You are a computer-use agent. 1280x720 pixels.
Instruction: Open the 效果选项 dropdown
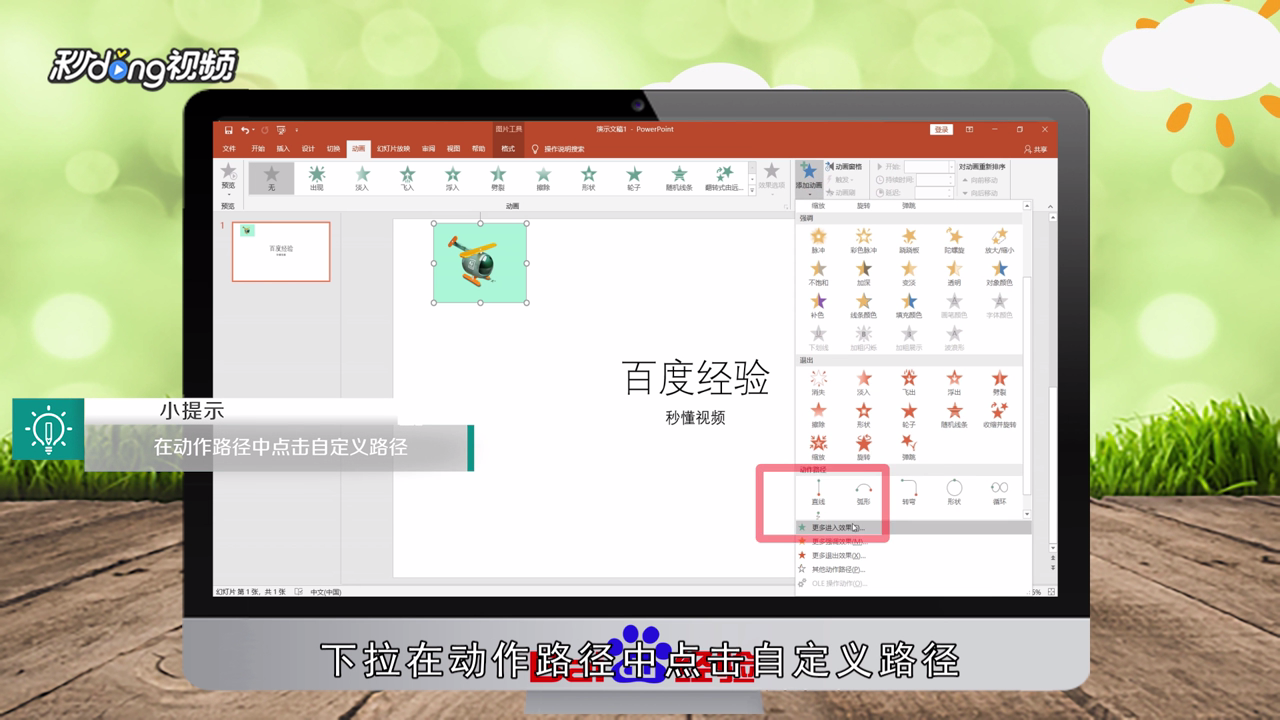click(771, 179)
